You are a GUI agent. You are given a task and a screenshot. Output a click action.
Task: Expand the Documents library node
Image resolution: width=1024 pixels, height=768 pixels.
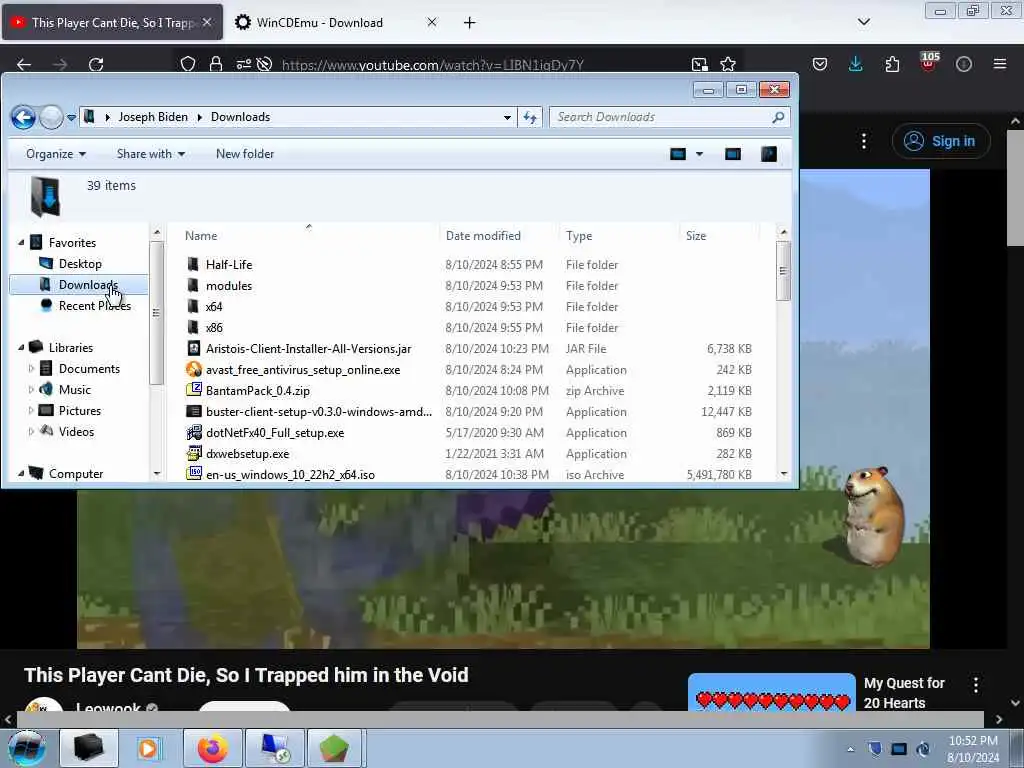[31, 368]
